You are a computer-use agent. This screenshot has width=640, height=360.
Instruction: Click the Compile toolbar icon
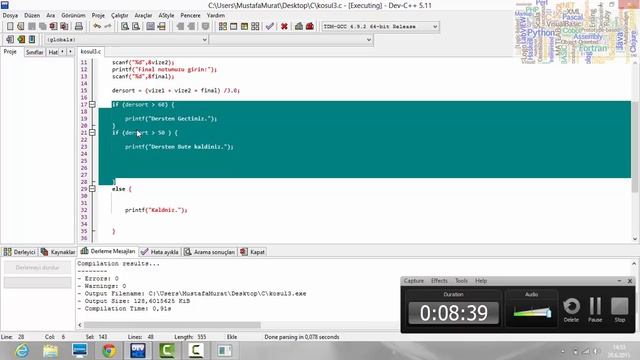coord(222,27)
